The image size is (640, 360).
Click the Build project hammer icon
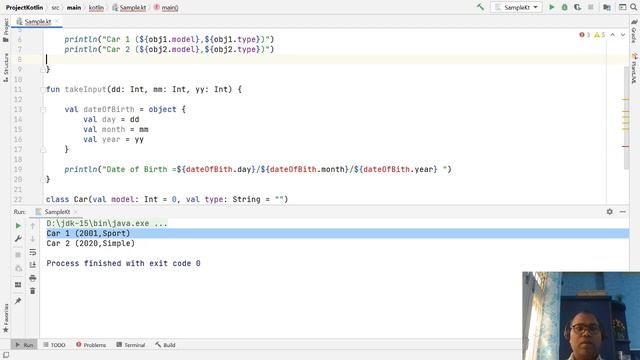pos(480,7)
